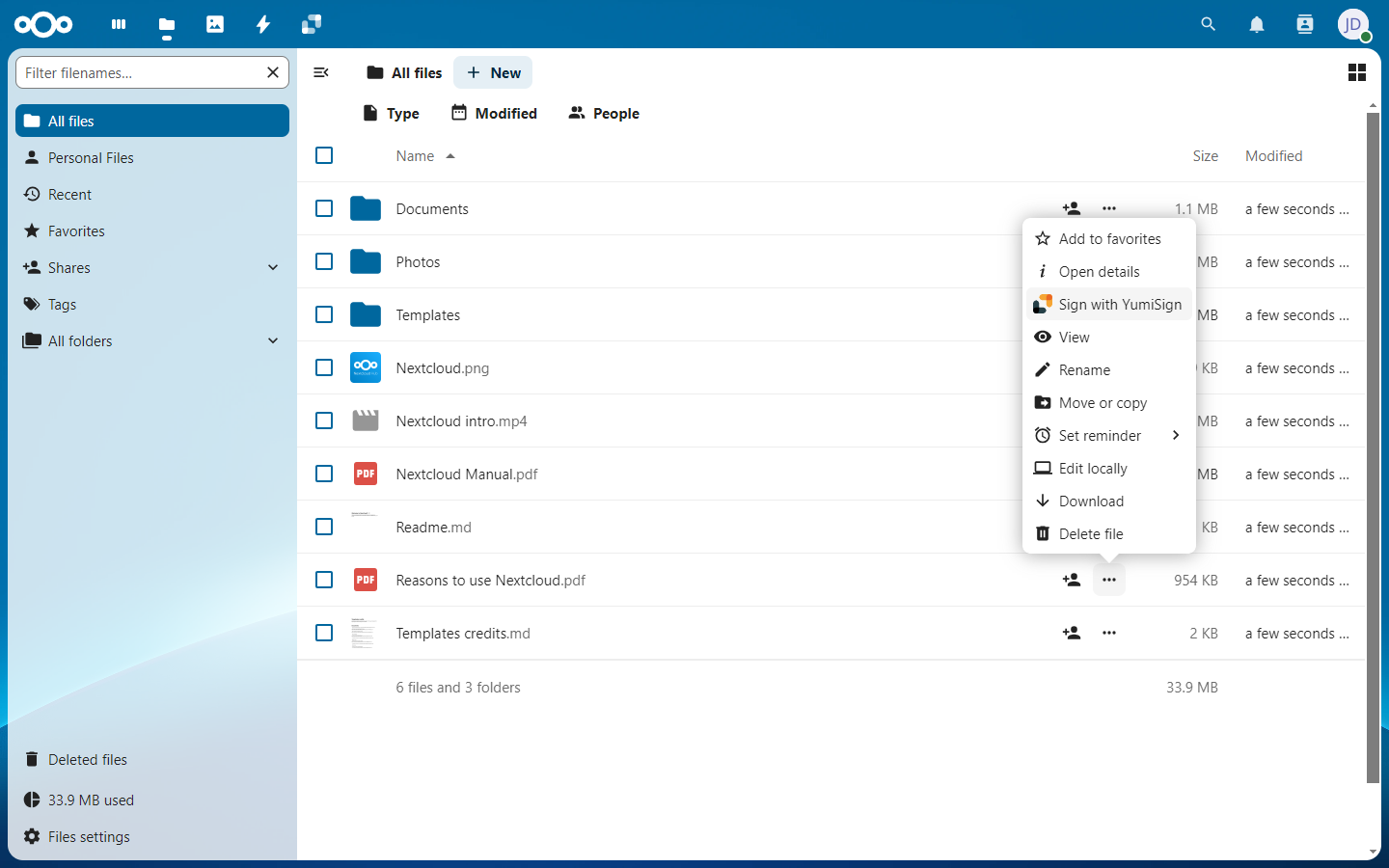
Task: Choose Edit locally in context menu
Action: (x=1109, y=468)
